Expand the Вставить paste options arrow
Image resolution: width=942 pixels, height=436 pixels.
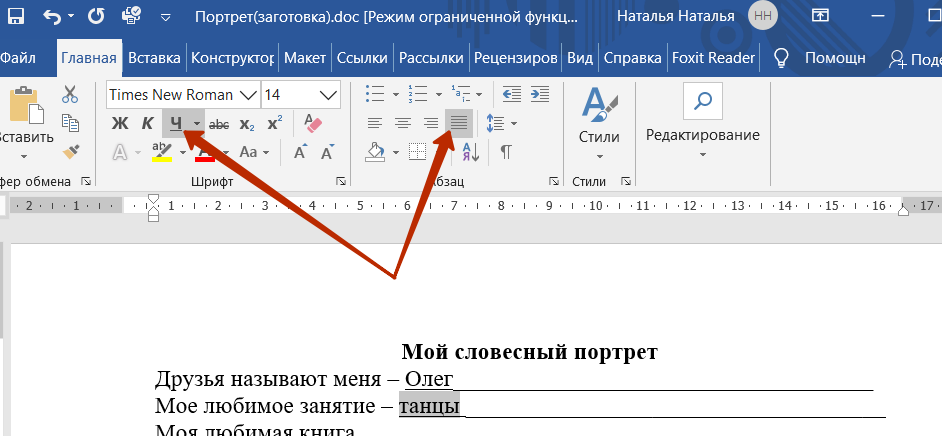coord(25,156)
